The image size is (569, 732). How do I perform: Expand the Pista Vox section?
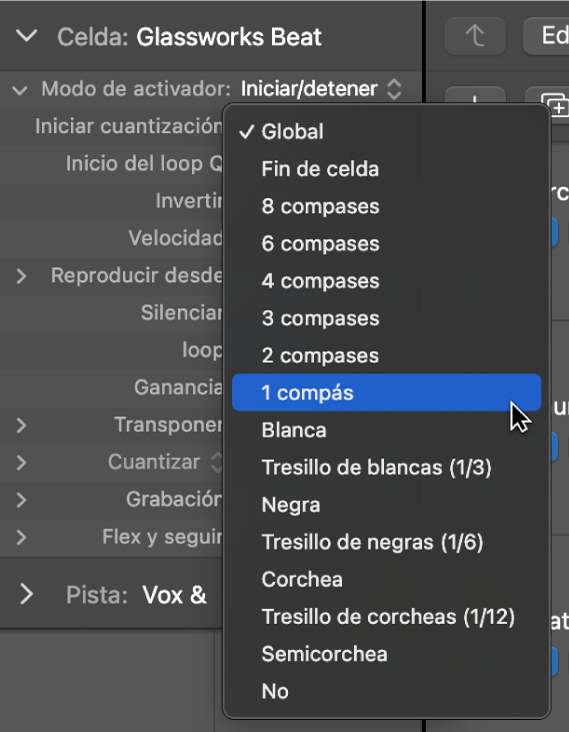27,594
